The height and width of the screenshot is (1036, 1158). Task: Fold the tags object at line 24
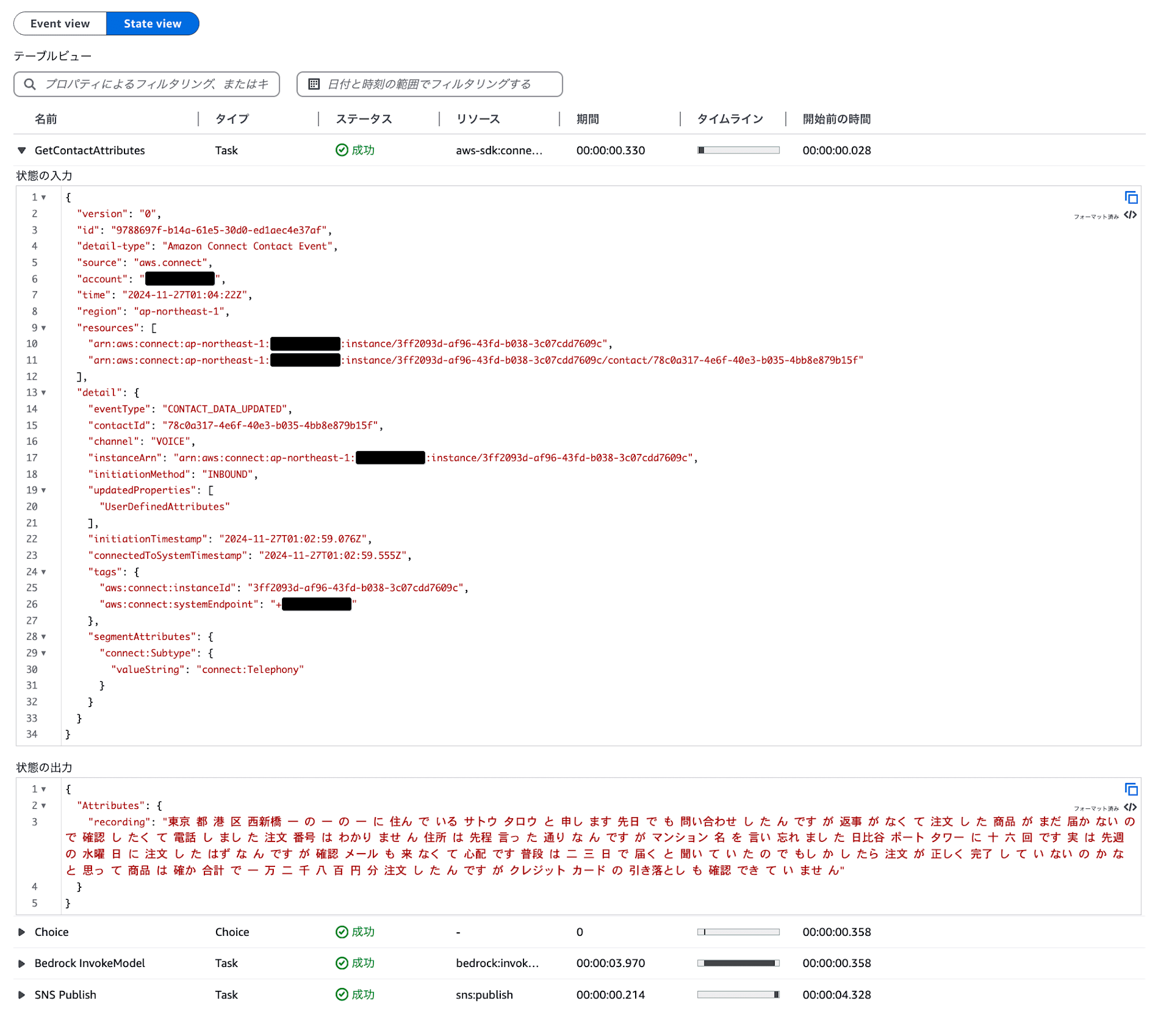click(x=43, y=572)
